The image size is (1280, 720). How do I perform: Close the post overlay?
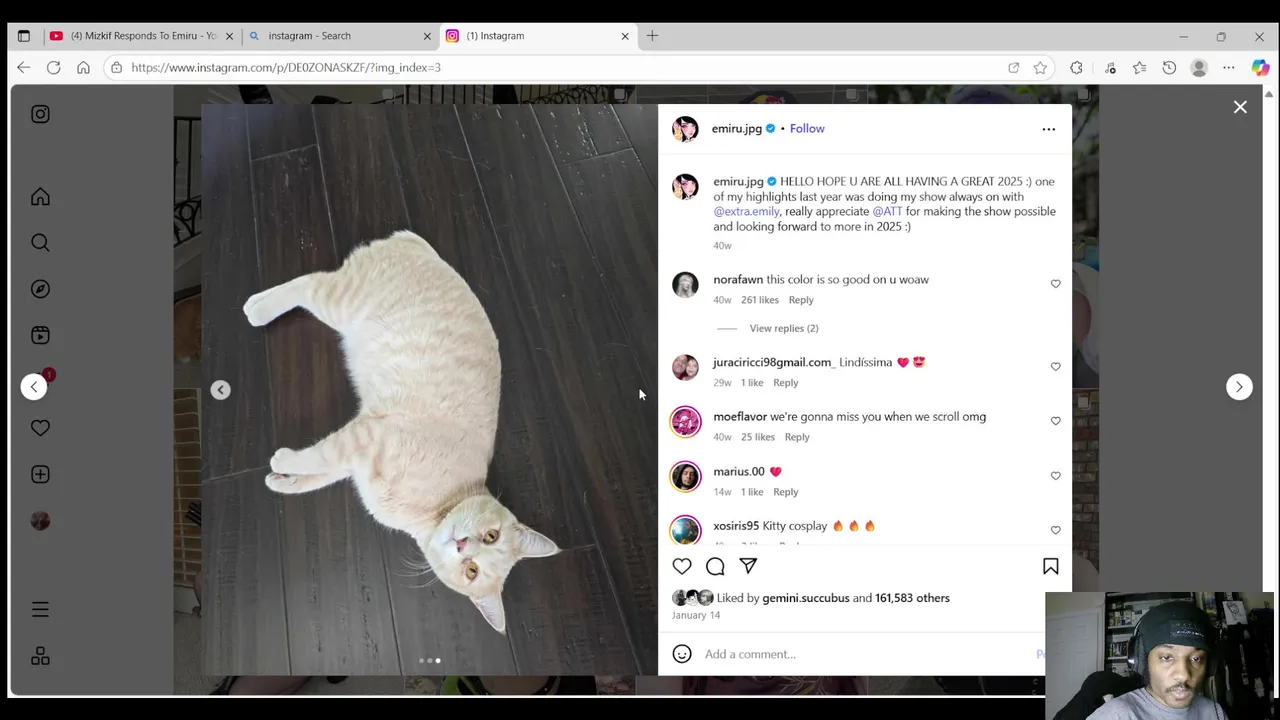point(1240,107)
